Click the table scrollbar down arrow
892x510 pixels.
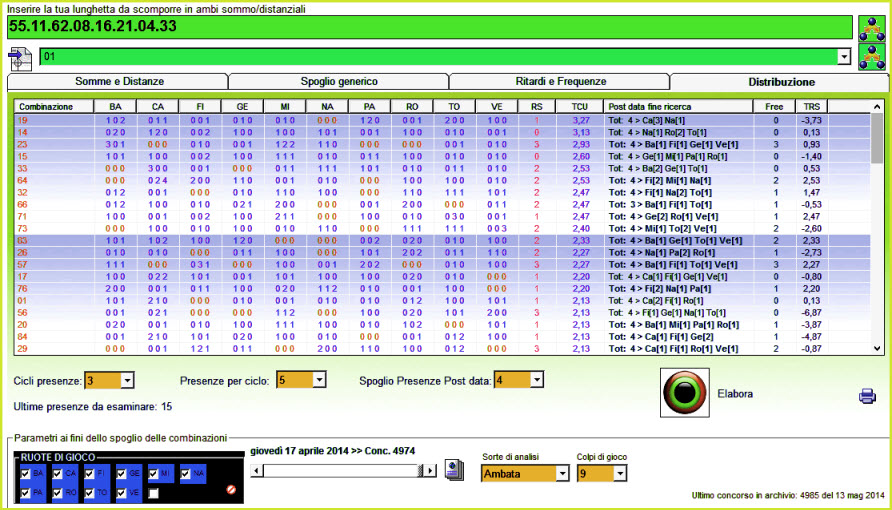pos(877,349)
